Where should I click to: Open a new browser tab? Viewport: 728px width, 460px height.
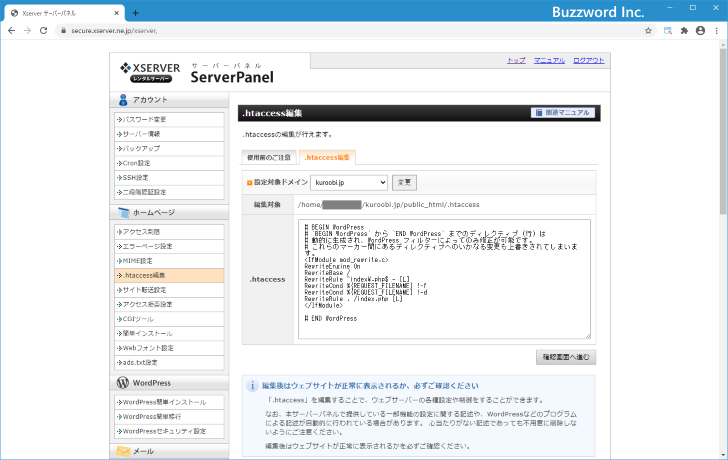(x=136, y=13)
